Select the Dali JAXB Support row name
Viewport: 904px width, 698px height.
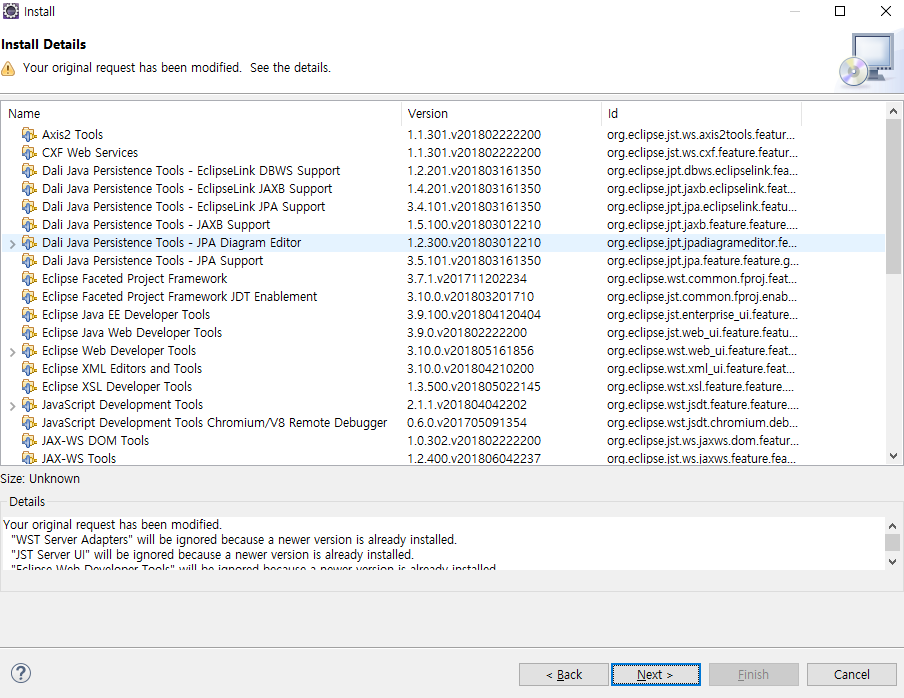pos(156,225)
